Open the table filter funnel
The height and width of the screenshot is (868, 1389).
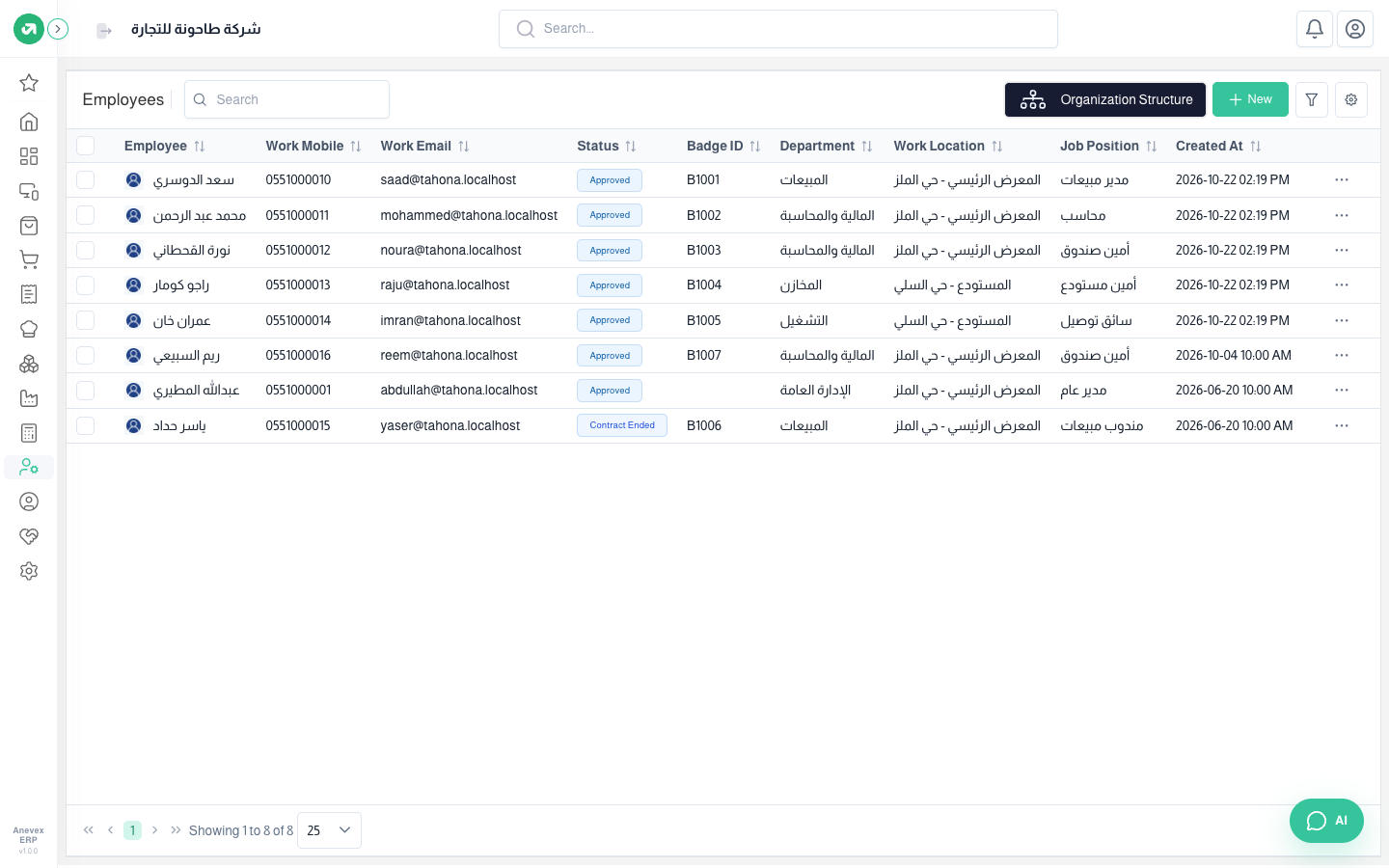[x=1312, y=99]
